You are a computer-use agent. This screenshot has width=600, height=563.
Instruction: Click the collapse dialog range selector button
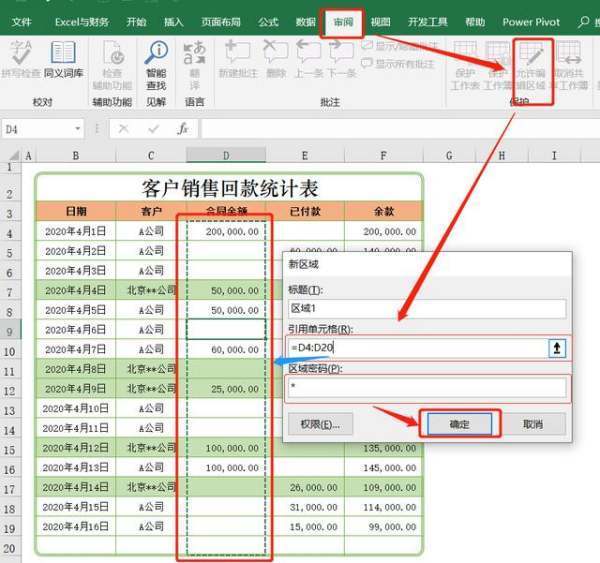point(555,347)
